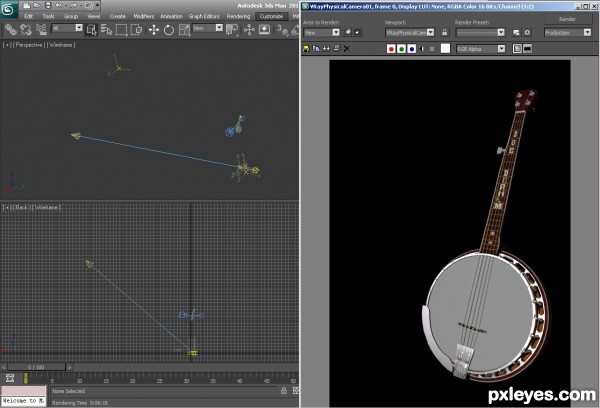Toggle Selection Lock padlock in status bar

[284, 391]
